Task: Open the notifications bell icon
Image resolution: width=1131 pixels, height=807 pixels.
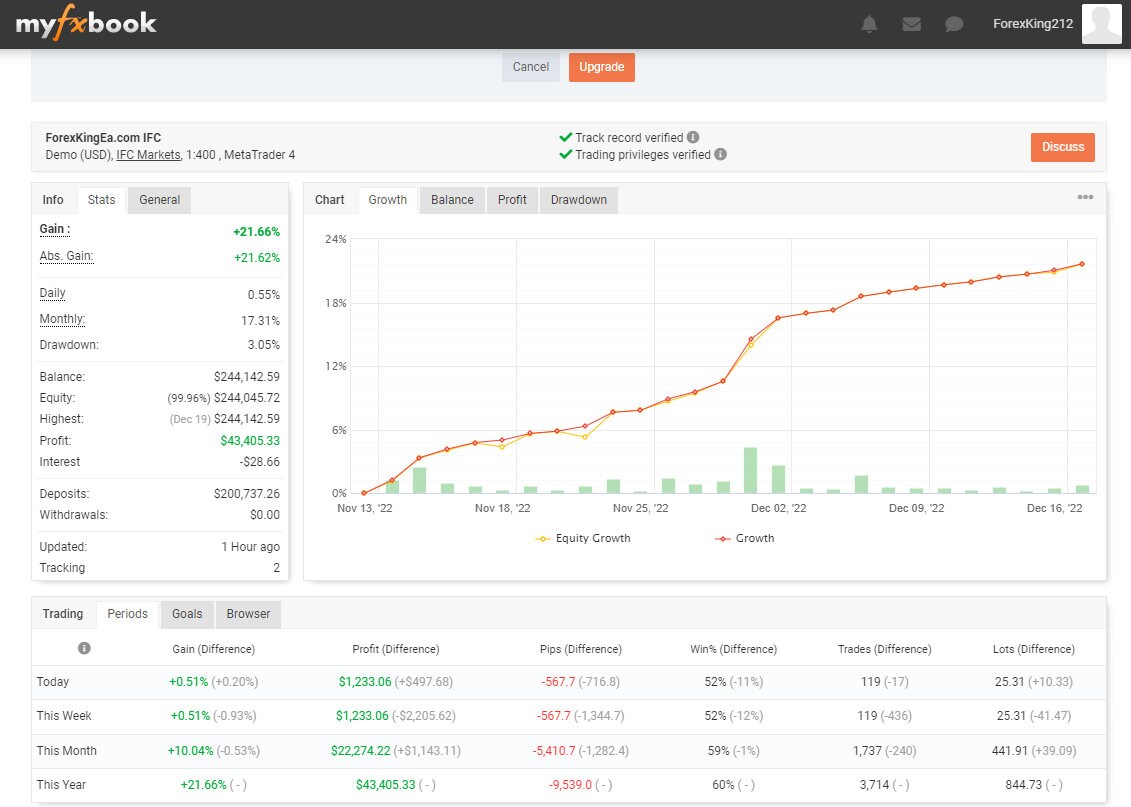Action: pyautogui.click(x=869, y=23)
